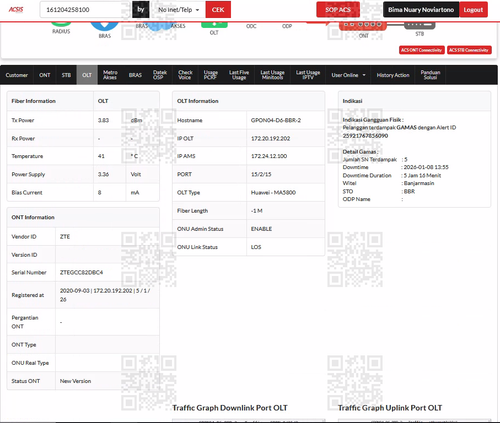Switch to the STB tab
Viewport: 500px width, 423px height.
(66, 75)
